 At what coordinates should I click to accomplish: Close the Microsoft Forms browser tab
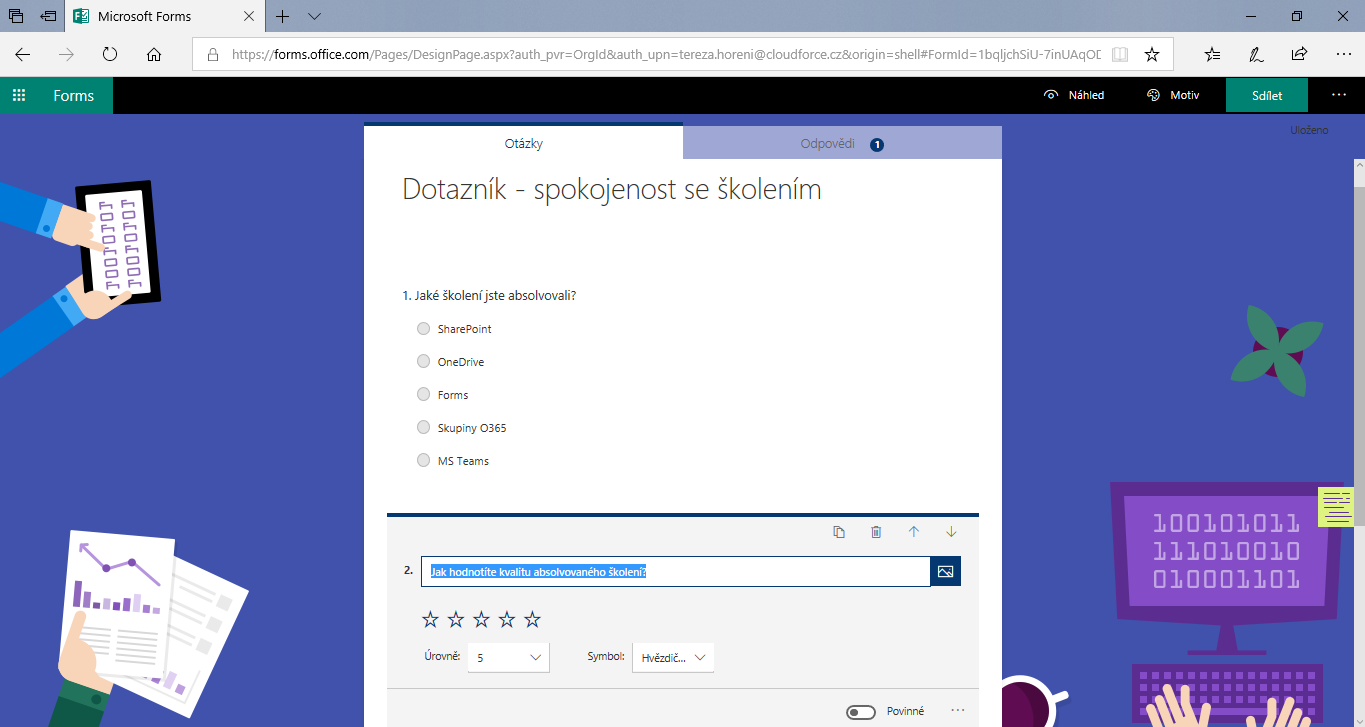248,16
